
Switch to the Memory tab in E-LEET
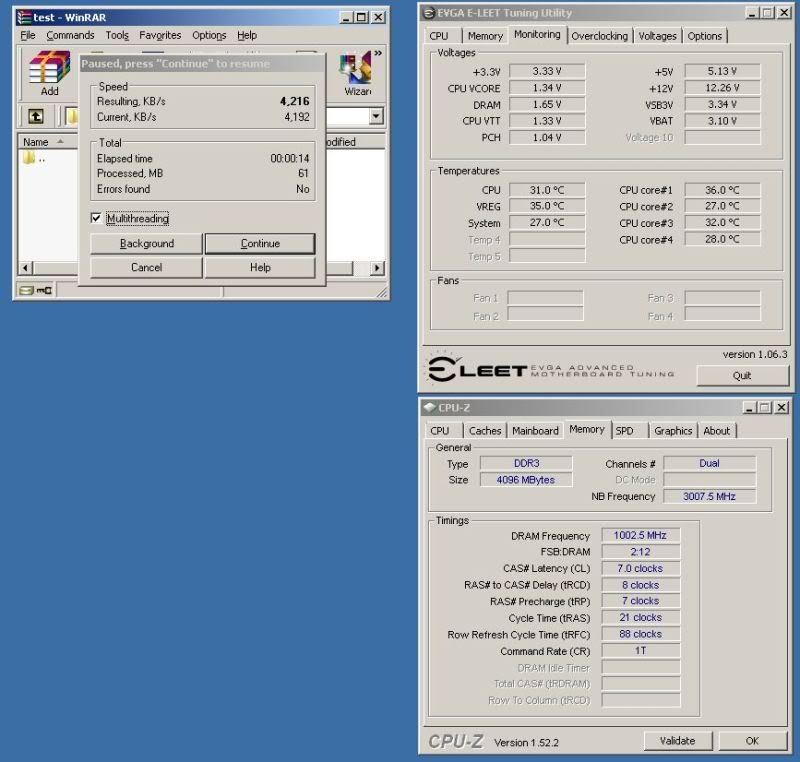pos(485,36)
